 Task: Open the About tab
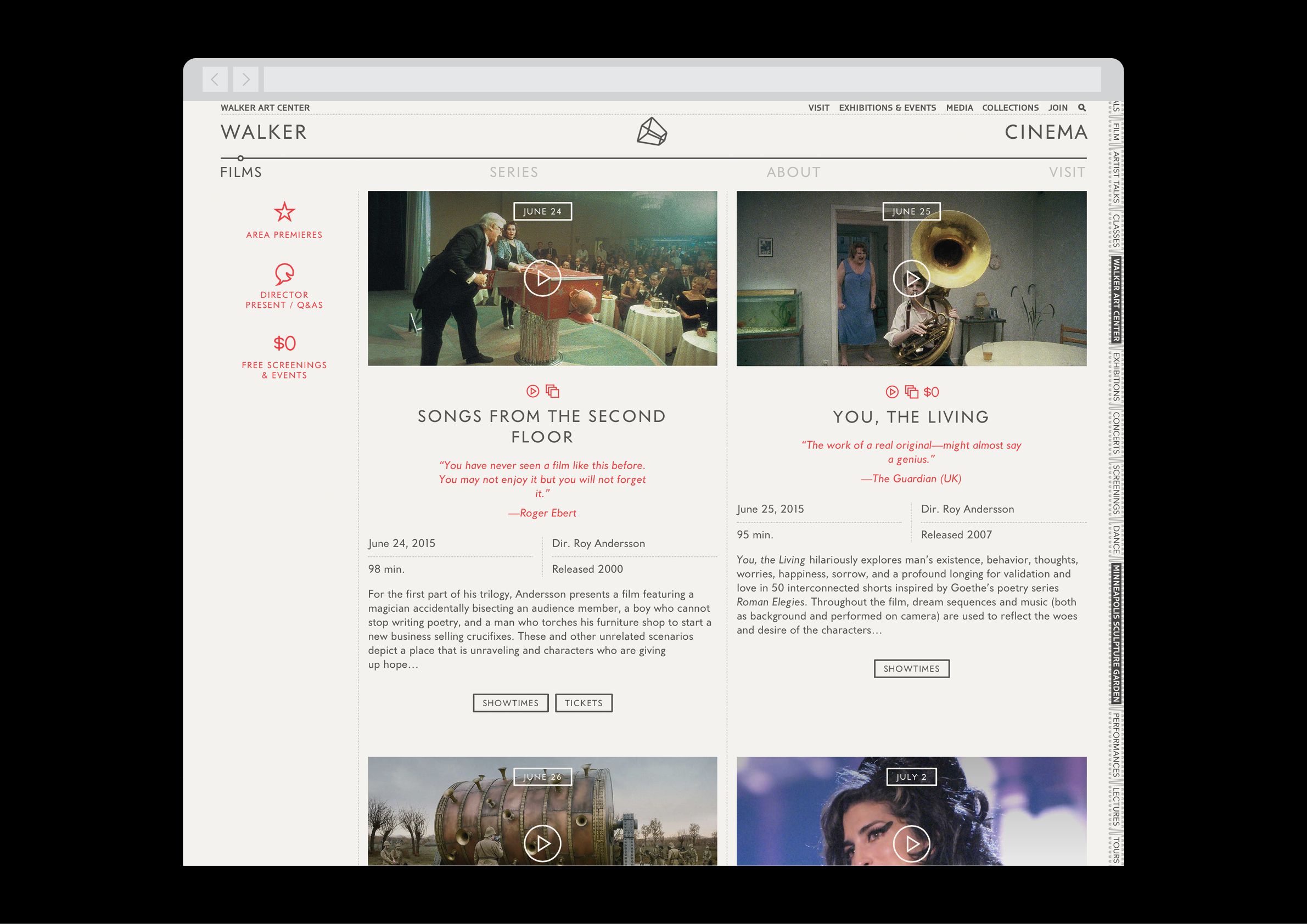[x=794, y=172]
